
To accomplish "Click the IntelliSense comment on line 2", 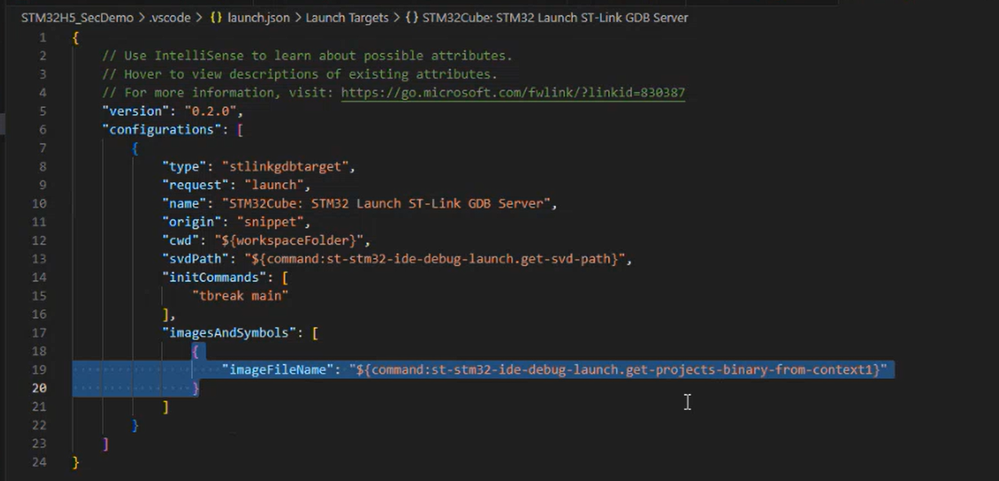I will pos(307,55).
